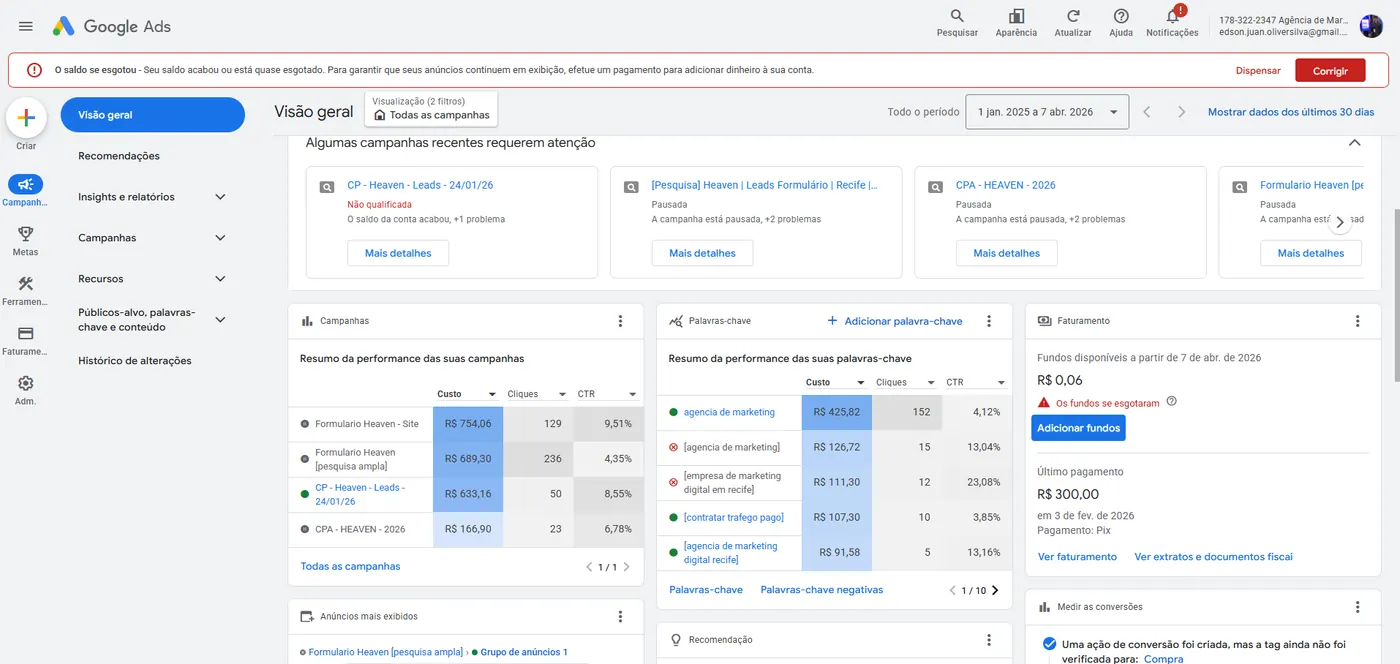Viewport: 1400px width, 664px height.
Task: Expand the Recursos navigation section
Action: (x=221, y=279)
